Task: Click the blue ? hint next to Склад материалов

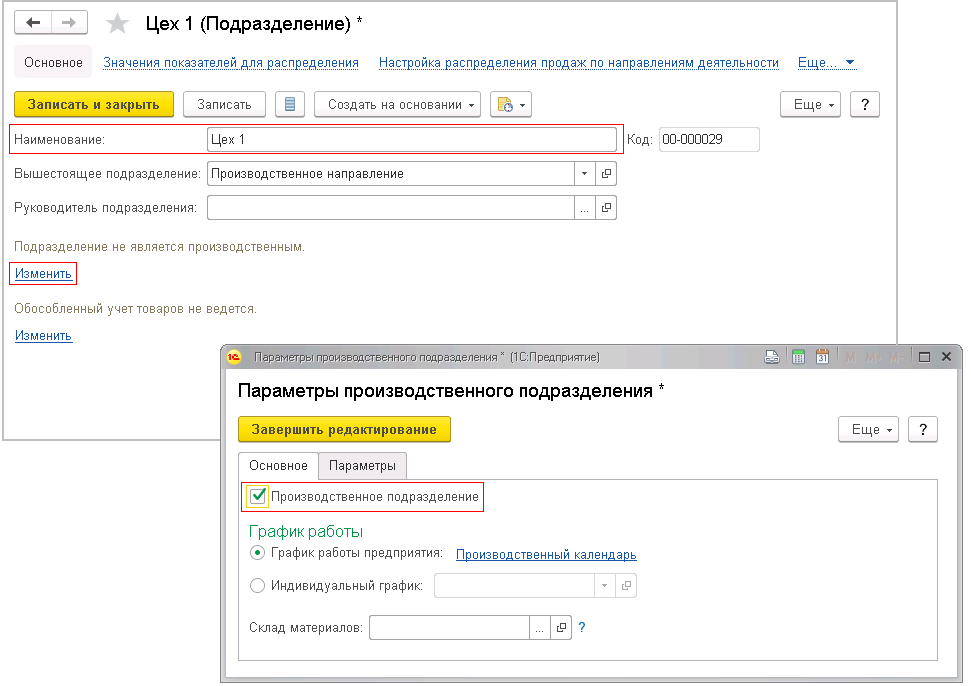Action: point(581,627)
